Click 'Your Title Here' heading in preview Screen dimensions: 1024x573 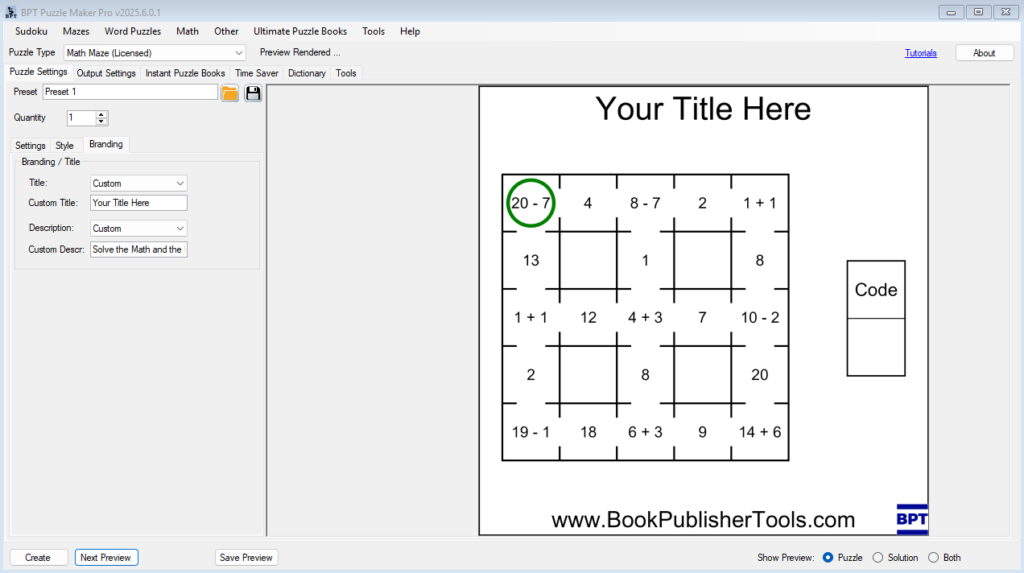(703, 108)
